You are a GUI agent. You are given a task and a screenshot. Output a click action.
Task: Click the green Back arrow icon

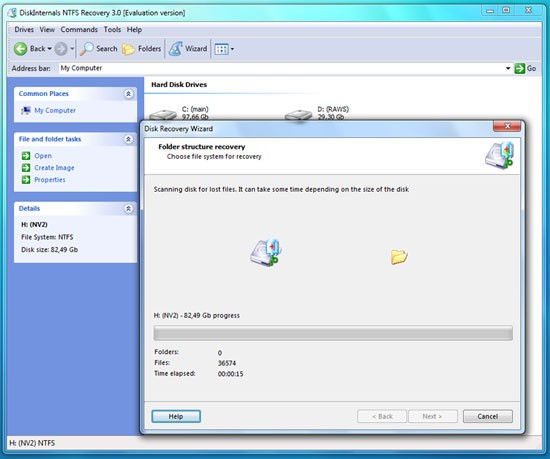[x=21, y=49]
